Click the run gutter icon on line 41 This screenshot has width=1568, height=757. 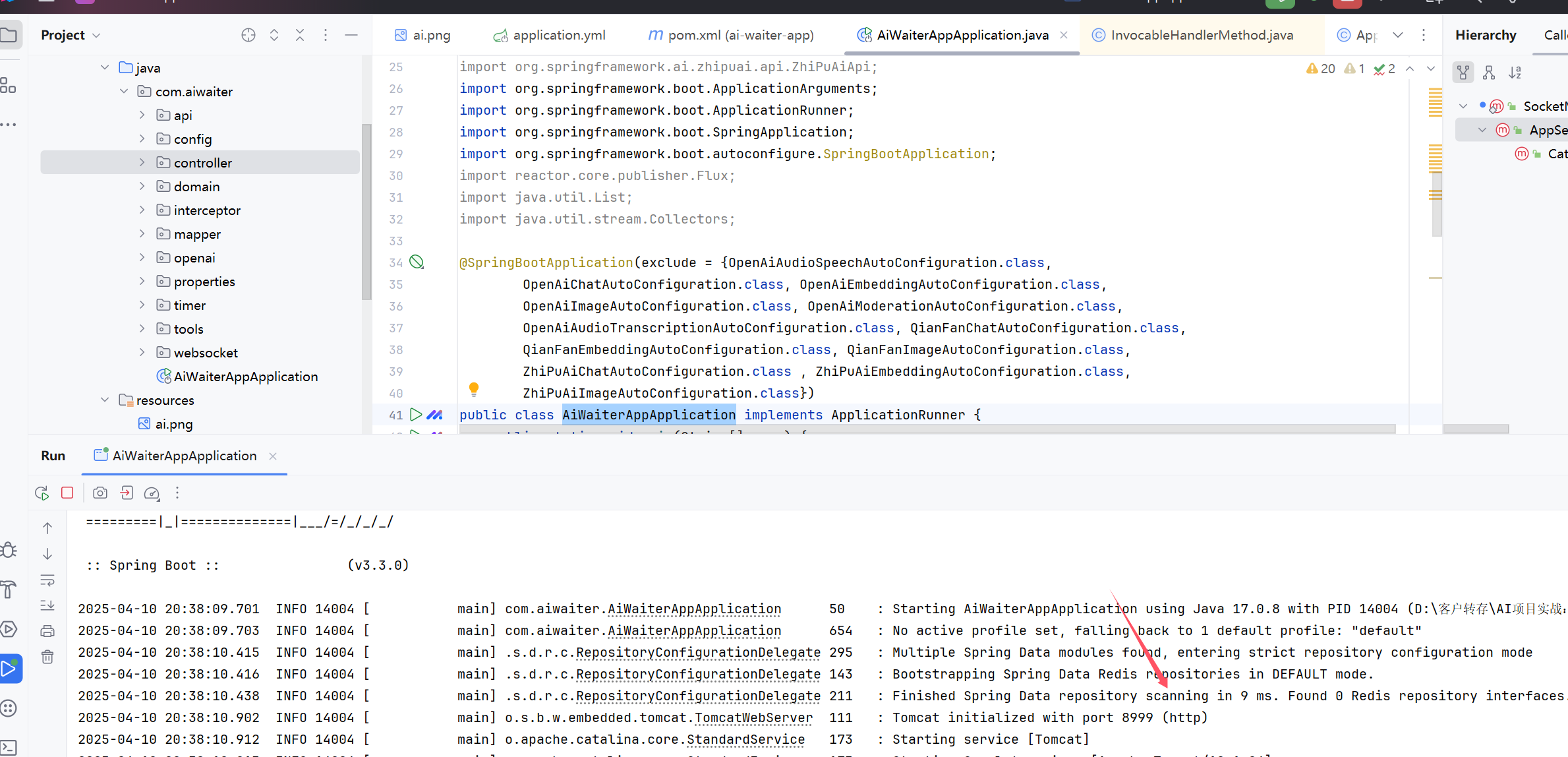click(x=416, y=415)
